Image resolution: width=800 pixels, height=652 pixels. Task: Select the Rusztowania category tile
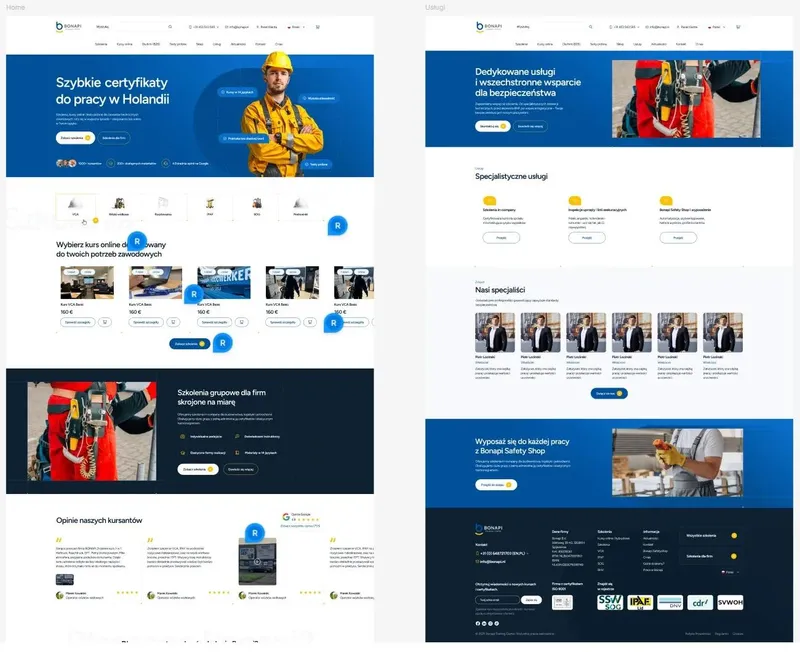pos(163,207)
